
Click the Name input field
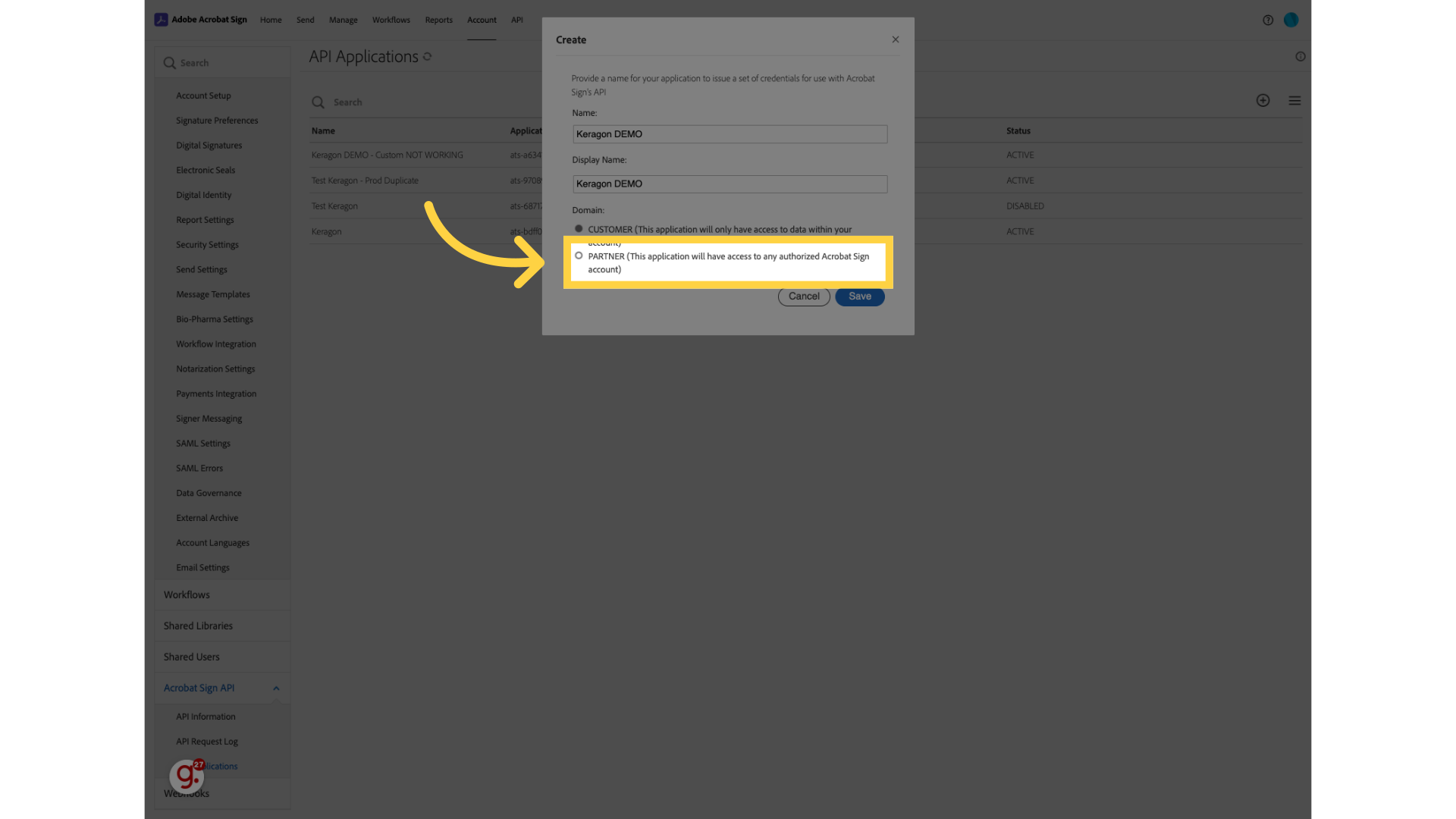pyautogui.click(x=730, y=134)
